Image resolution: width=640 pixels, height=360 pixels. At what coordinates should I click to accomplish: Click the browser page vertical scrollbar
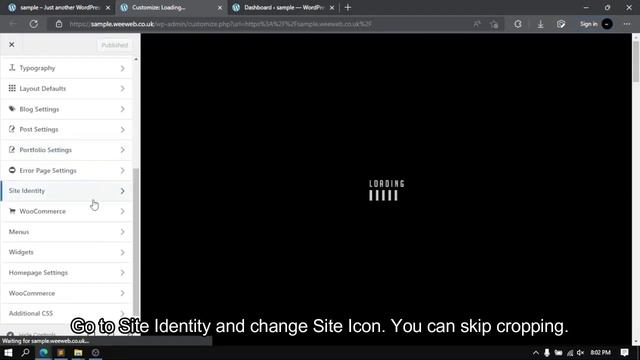click(x=636, y=61)
